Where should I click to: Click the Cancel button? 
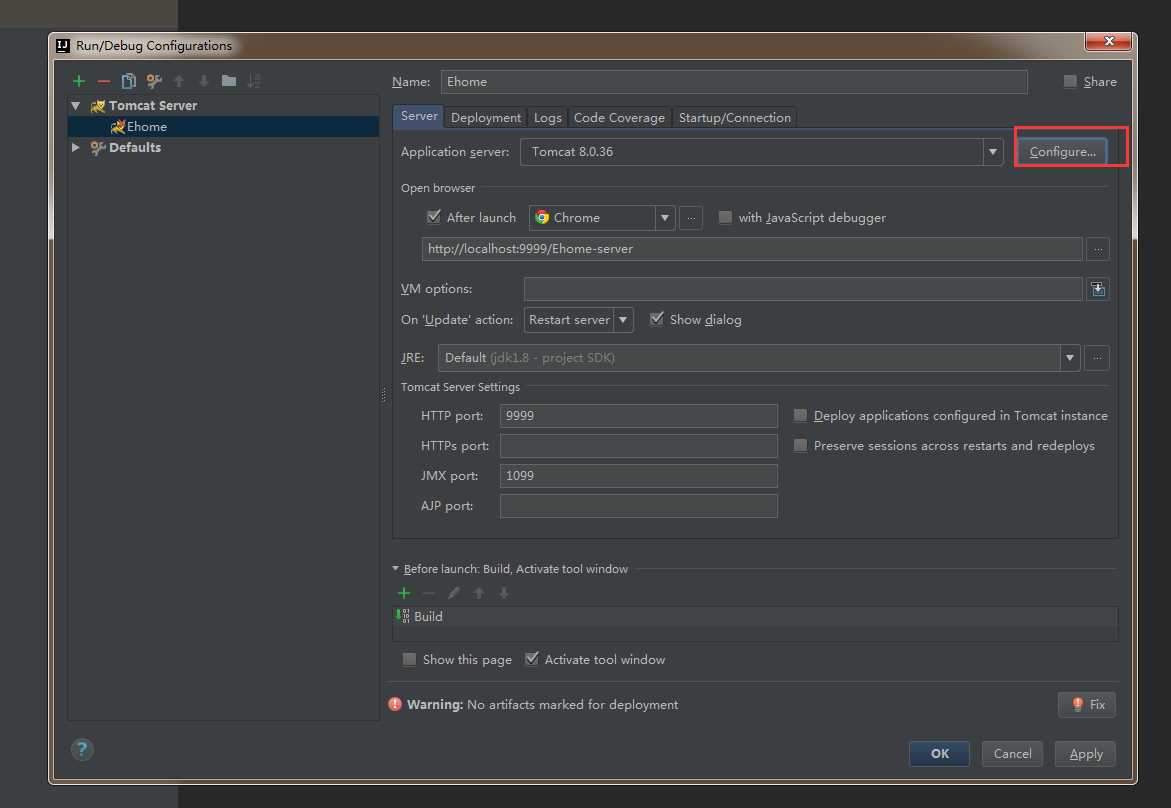click(x=1012, y=754)
